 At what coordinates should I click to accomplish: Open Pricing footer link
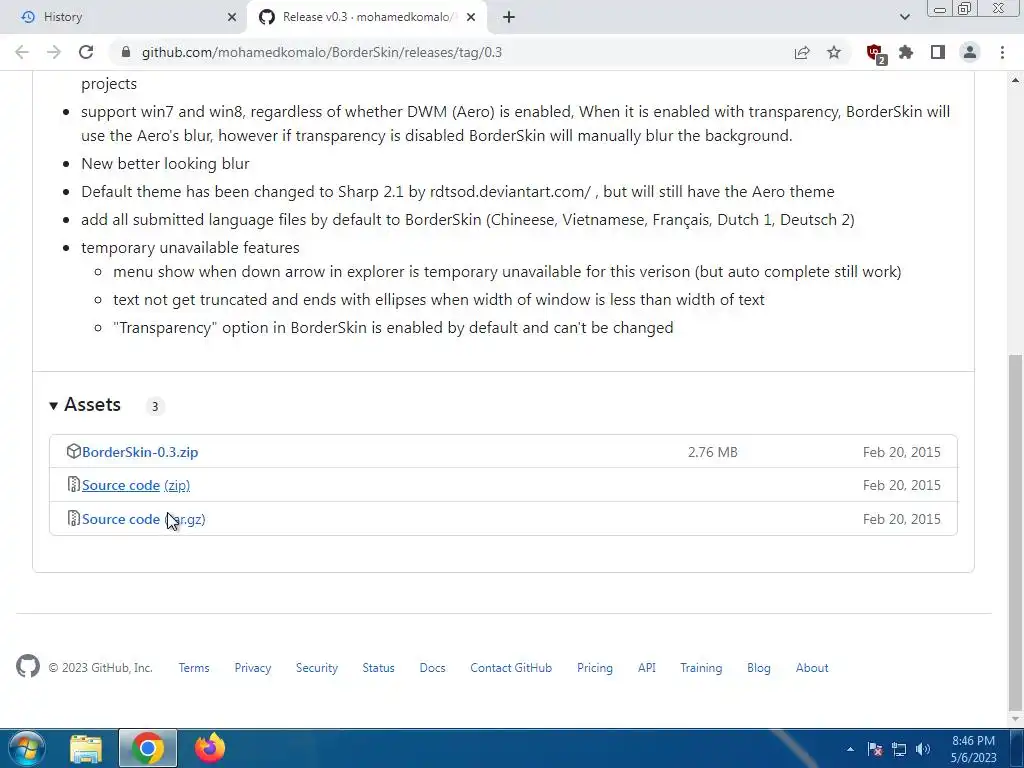coord(595,667)
